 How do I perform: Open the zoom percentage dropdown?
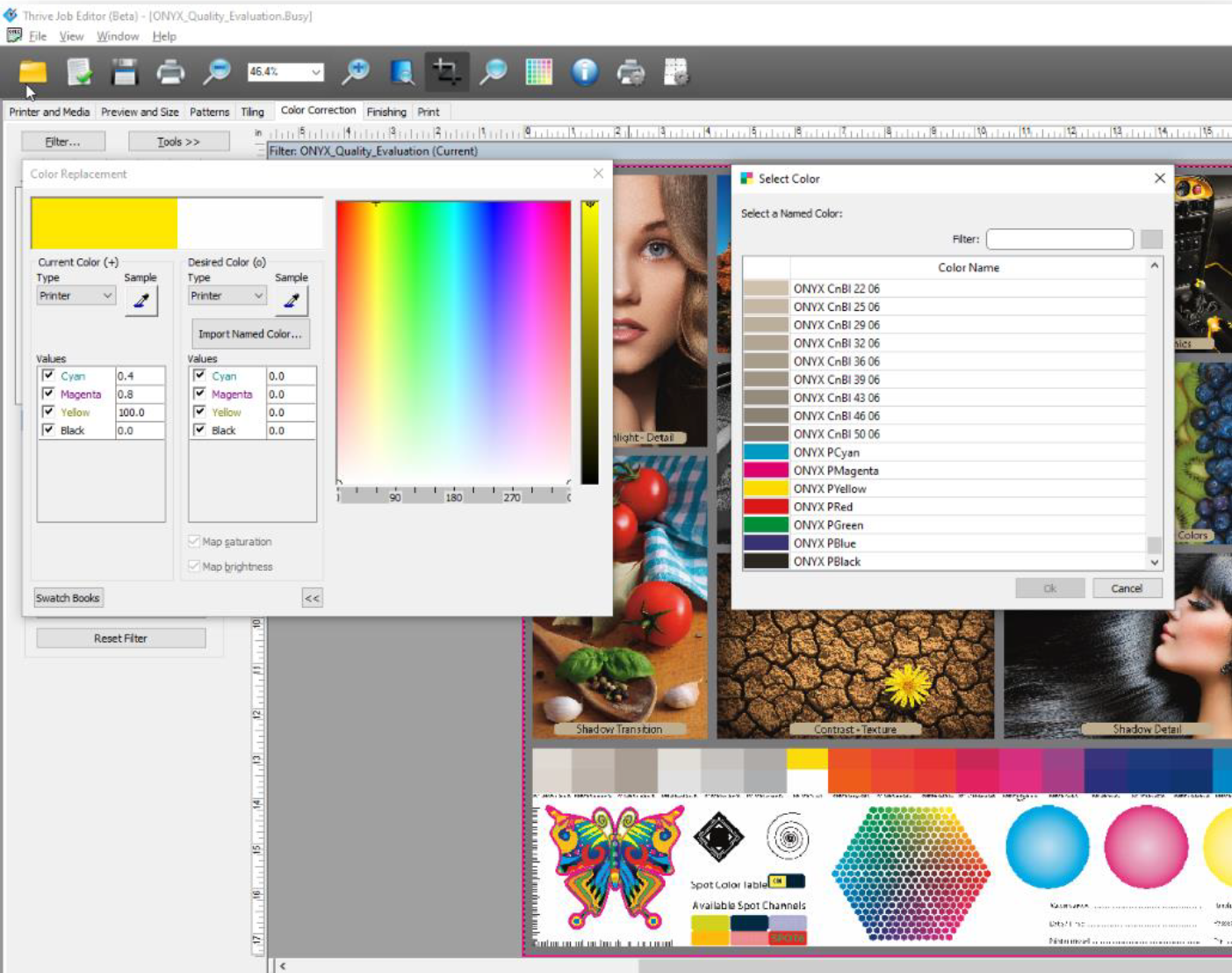(x=315, y=72)
